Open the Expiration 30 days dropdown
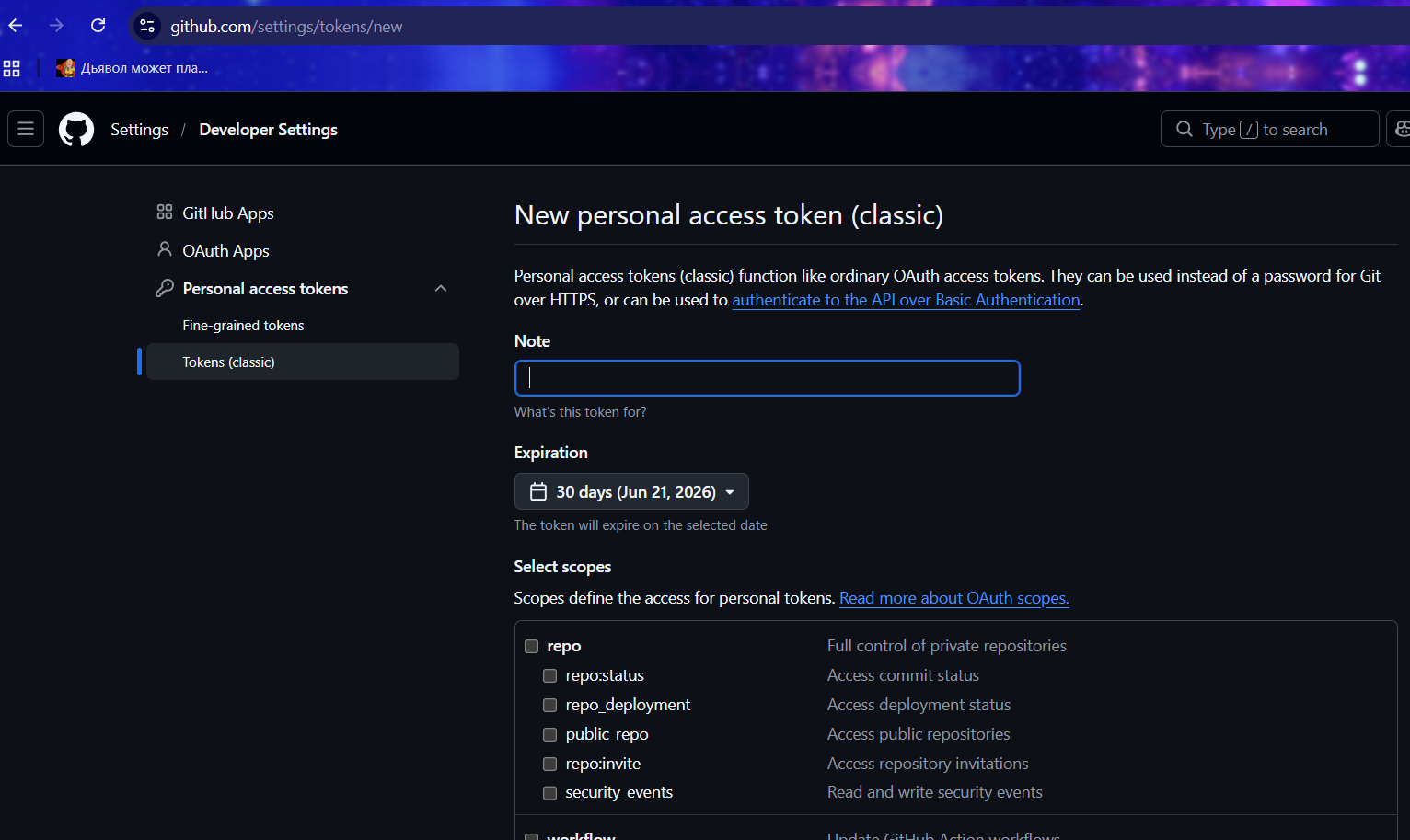Image resolution: width=1410 pixels, height=840 pixels. [x=631, y=491]
